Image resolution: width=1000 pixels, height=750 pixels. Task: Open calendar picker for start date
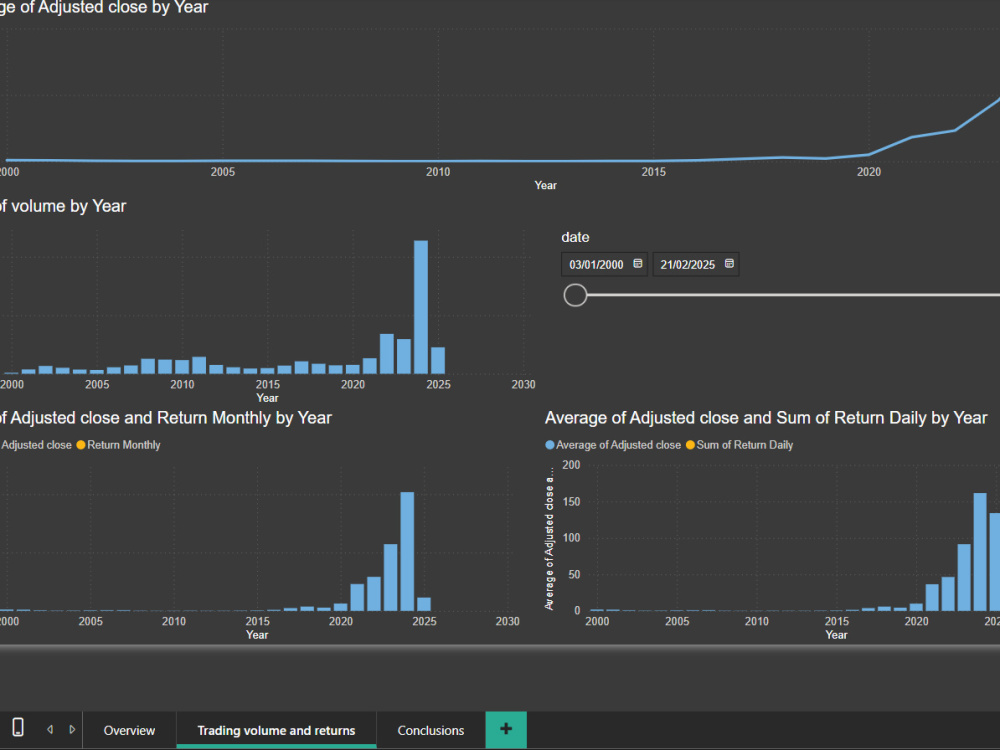(x=638, y=263)
